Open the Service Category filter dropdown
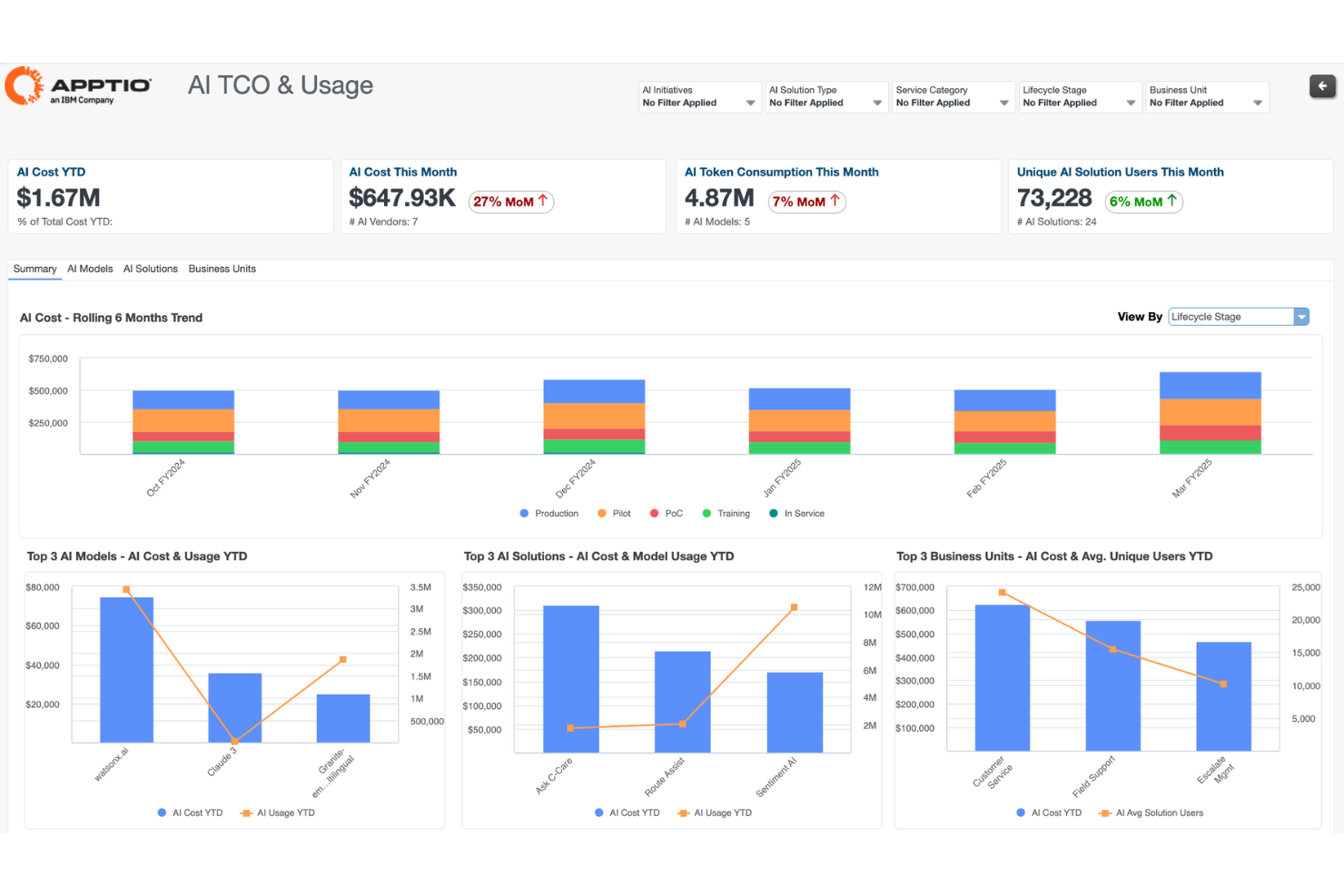 click(x=952, y=97)
